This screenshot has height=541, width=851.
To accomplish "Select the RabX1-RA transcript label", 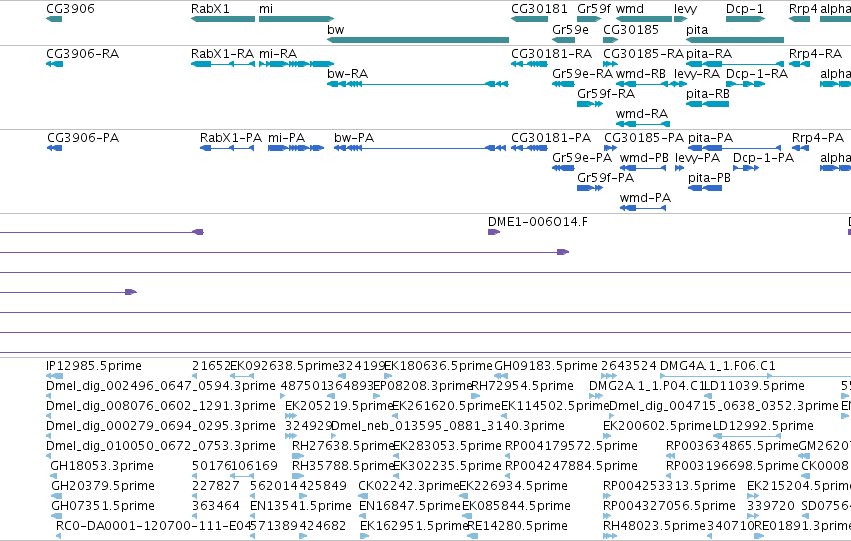I will coord(223,54).
